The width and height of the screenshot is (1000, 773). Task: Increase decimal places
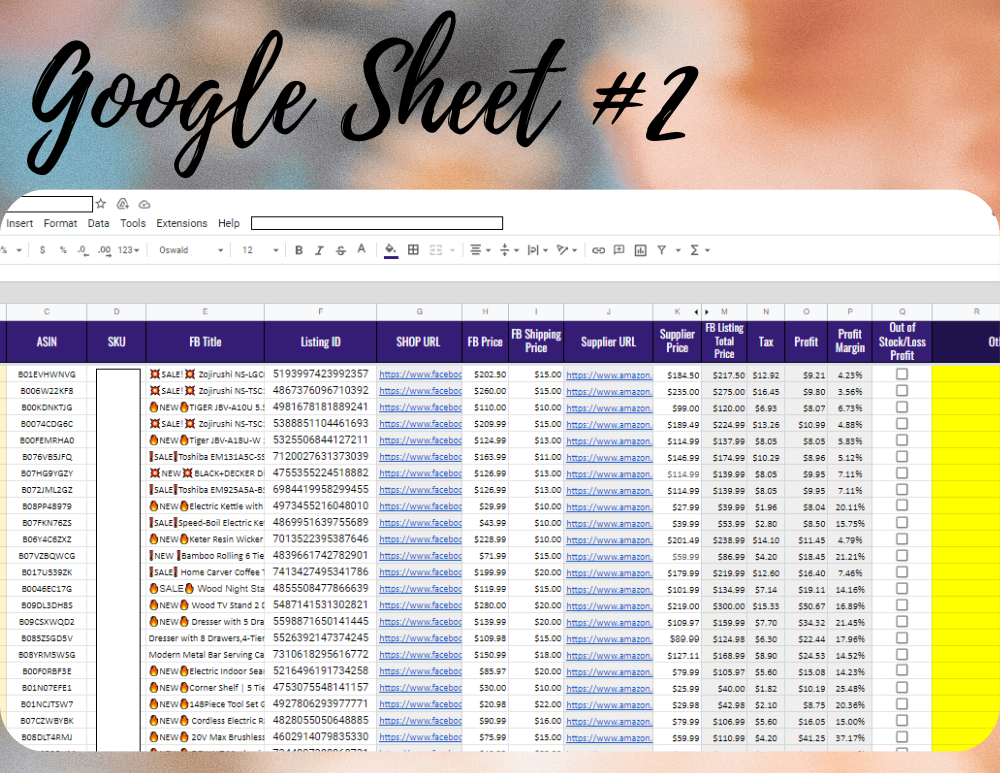[x=104, y=250]
